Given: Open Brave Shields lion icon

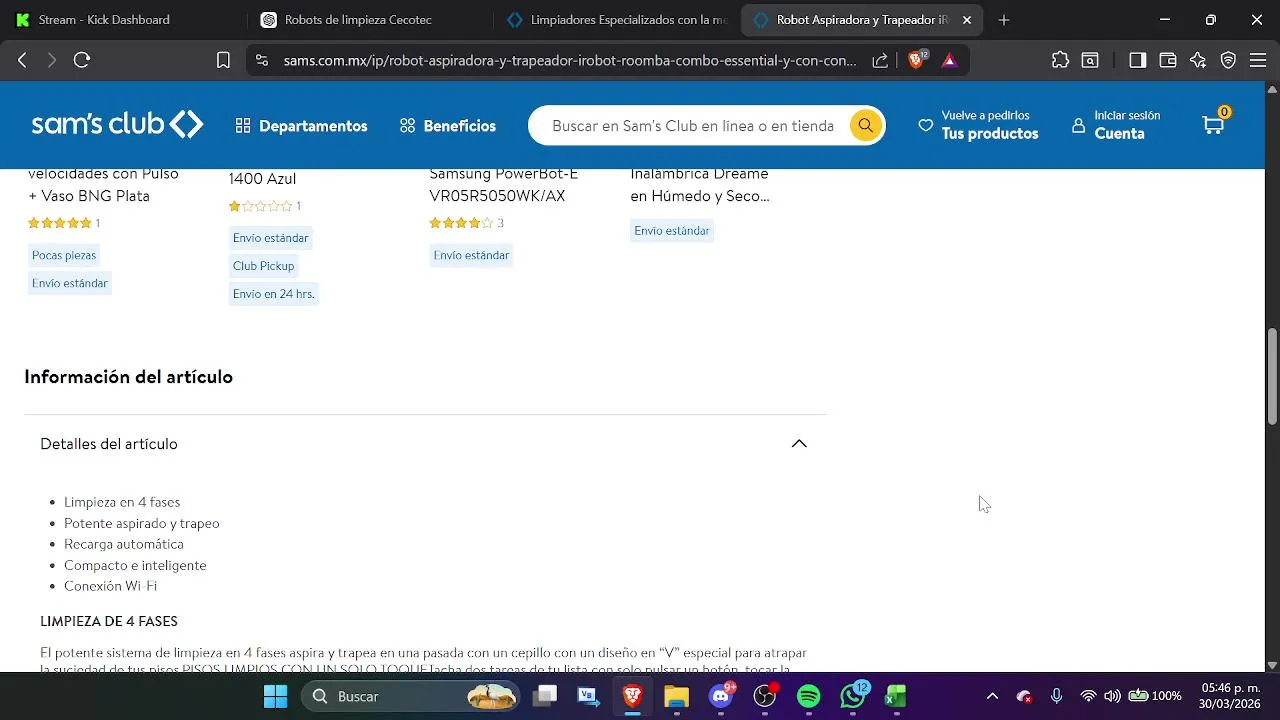Looking at the screenshot, I should 916,60.
